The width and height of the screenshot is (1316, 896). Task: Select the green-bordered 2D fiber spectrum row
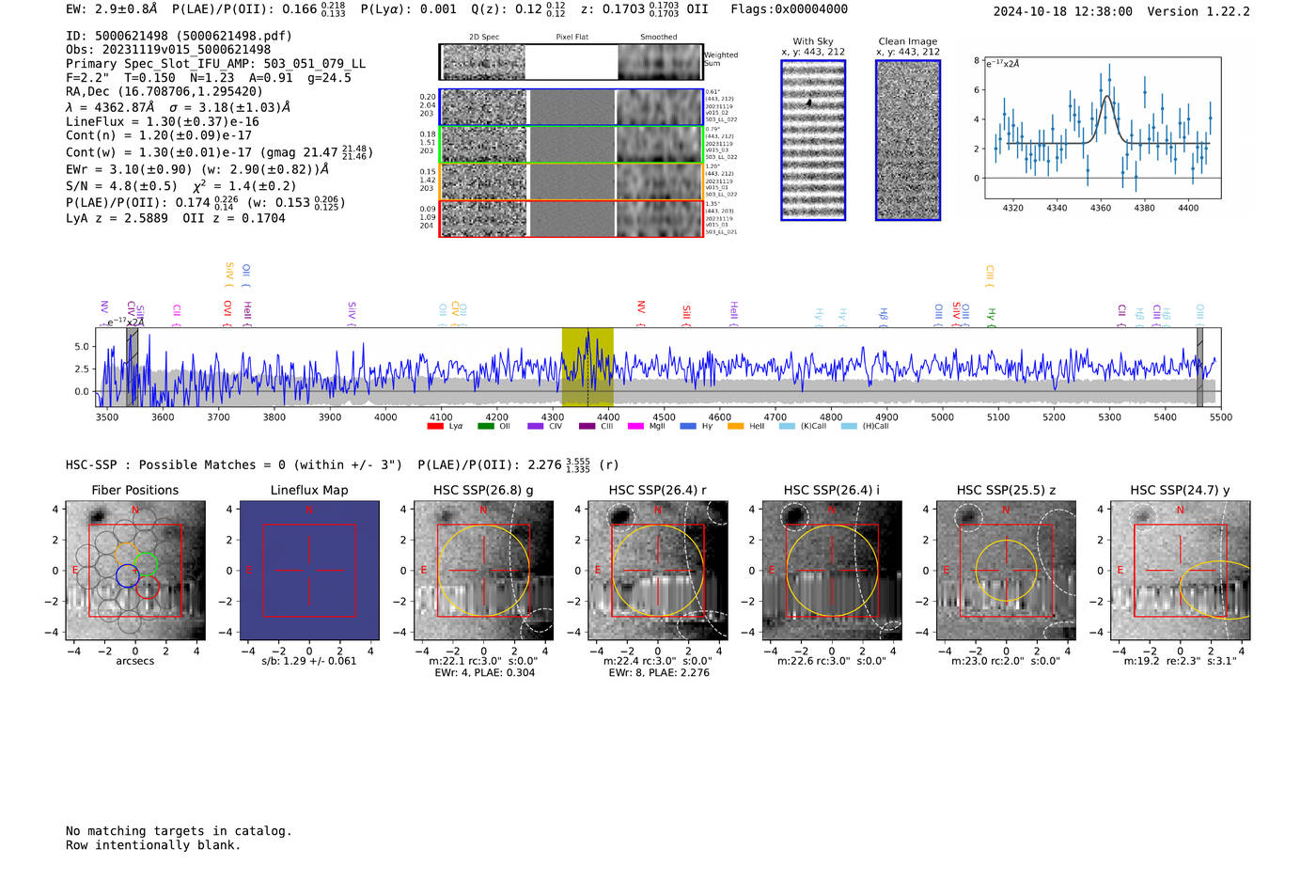click(571, 145)
